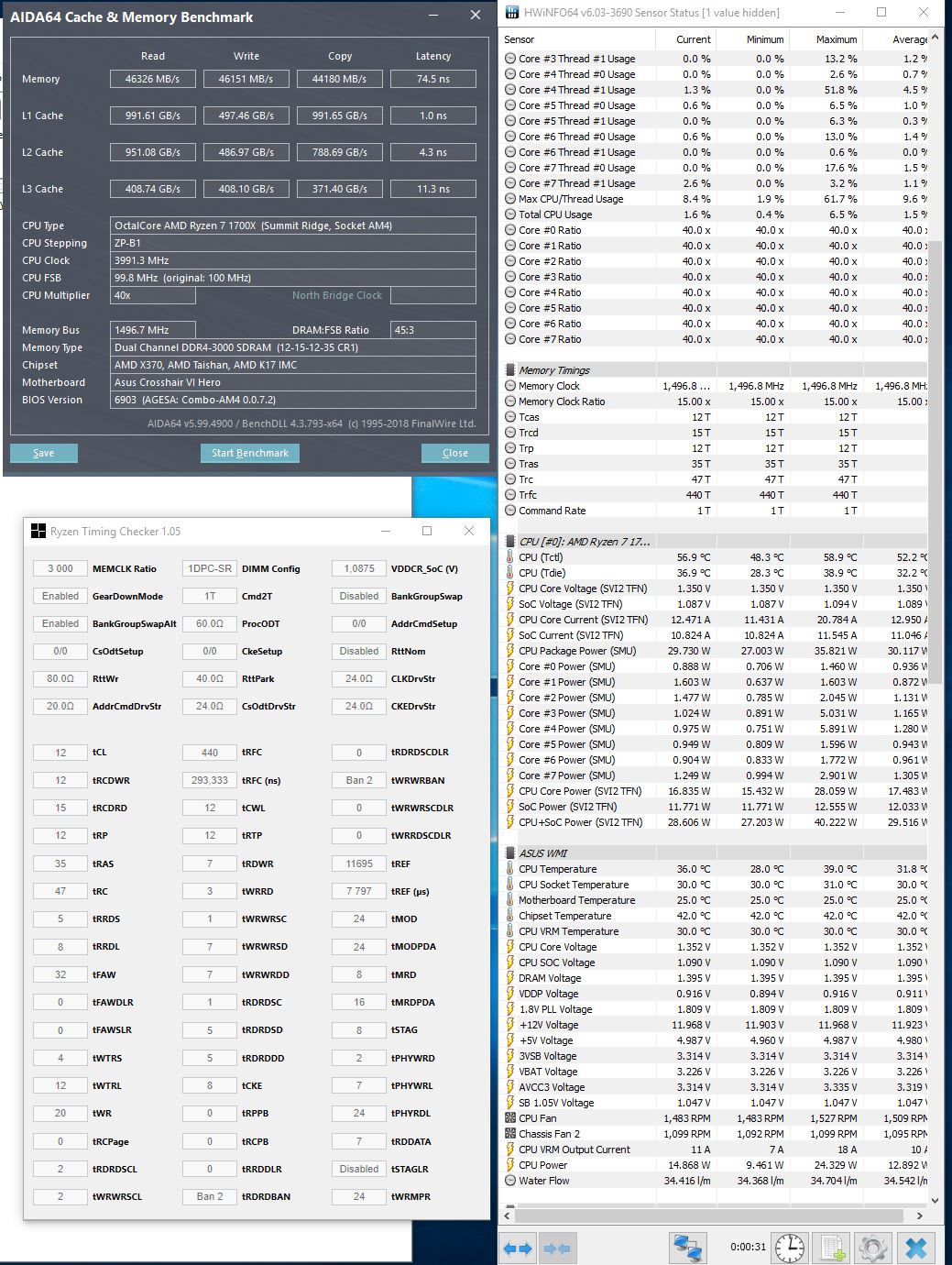952x1265 pixels.
Task: Click the lightning icon beside DRAM Voltage
Action: 510,978
